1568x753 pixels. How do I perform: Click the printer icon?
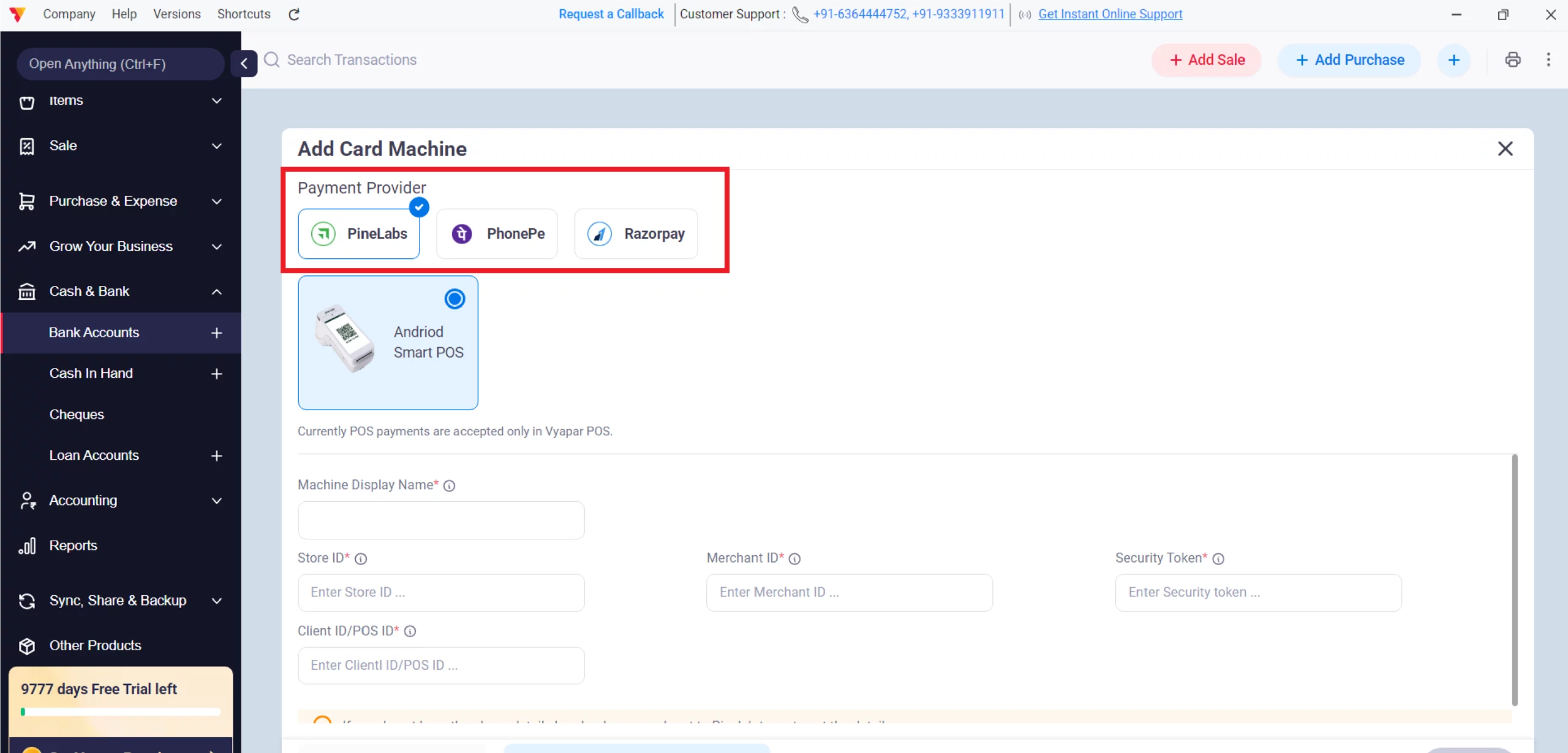click(x=1513, y=59)
